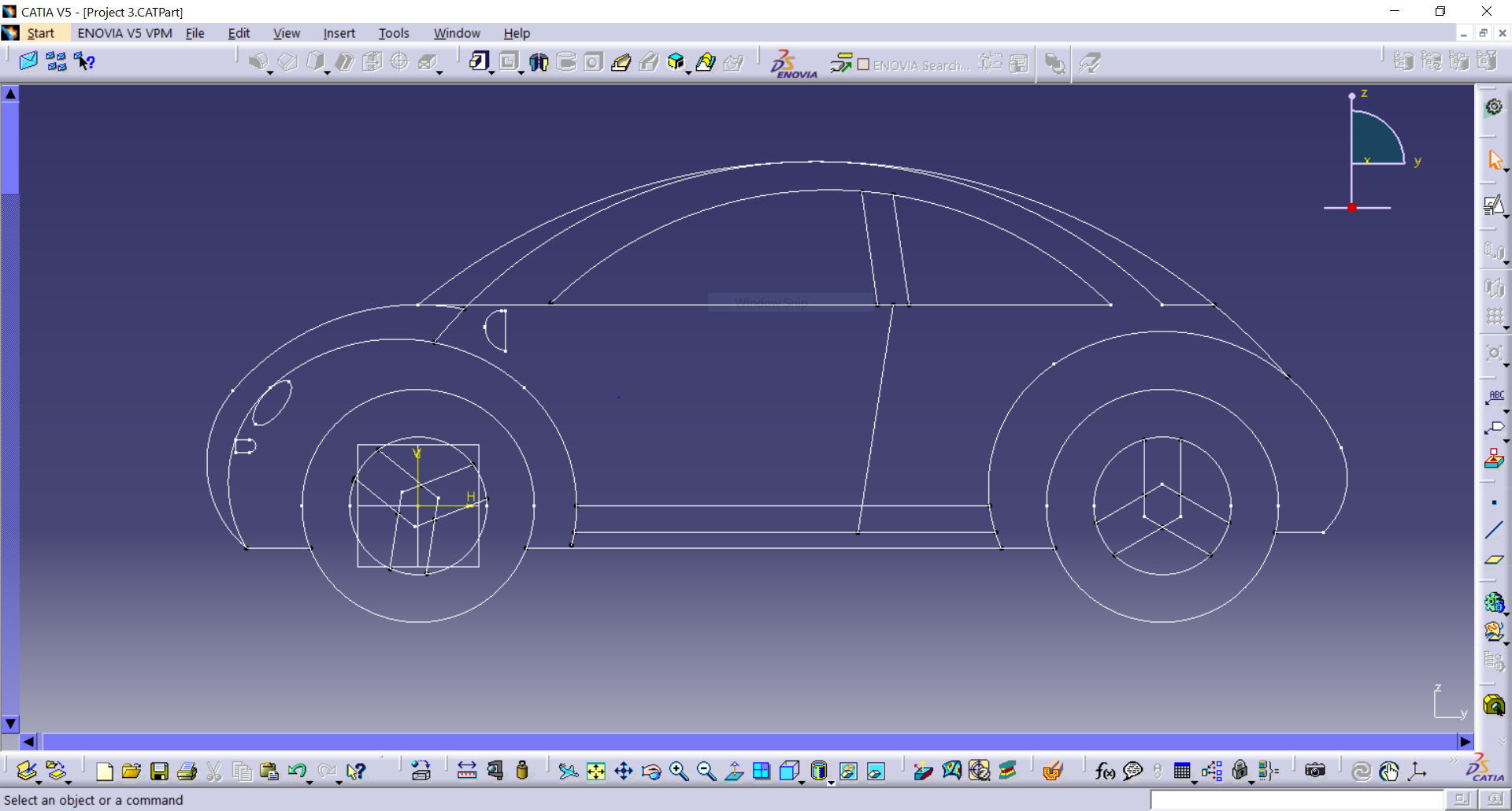
Task: Click the Axis System icon
Action: click(x=1417, y=771)
